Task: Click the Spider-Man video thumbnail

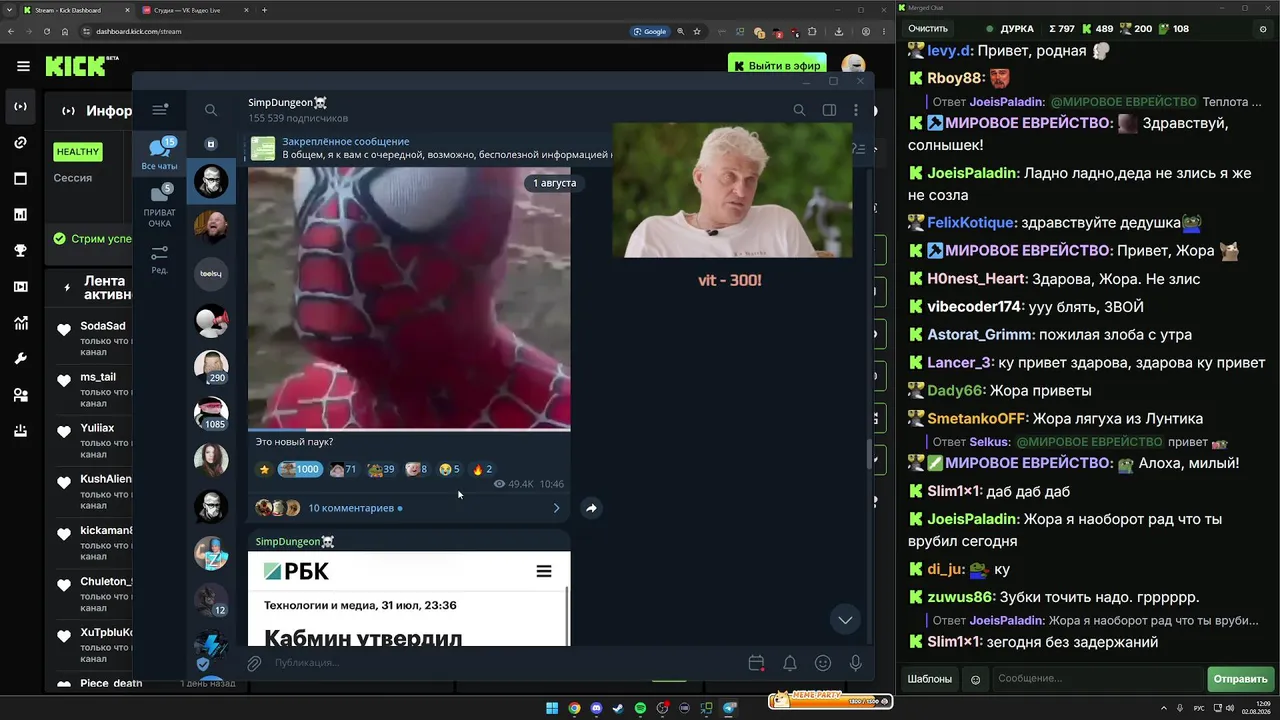Action: (409, 299)
